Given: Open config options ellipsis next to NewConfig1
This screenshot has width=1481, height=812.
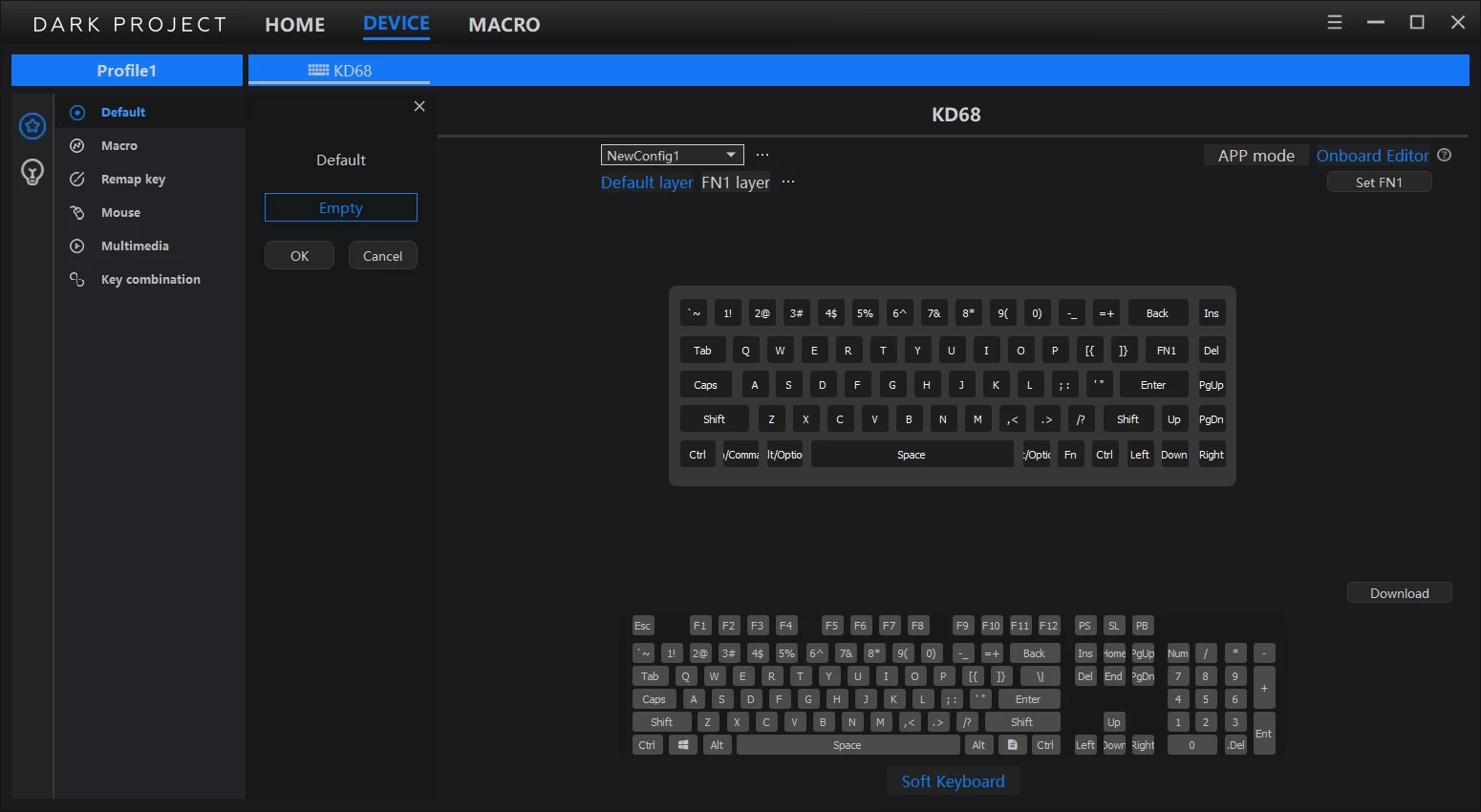Looking at the screenshot, I should pyautogui.click(x=762, y=155).
